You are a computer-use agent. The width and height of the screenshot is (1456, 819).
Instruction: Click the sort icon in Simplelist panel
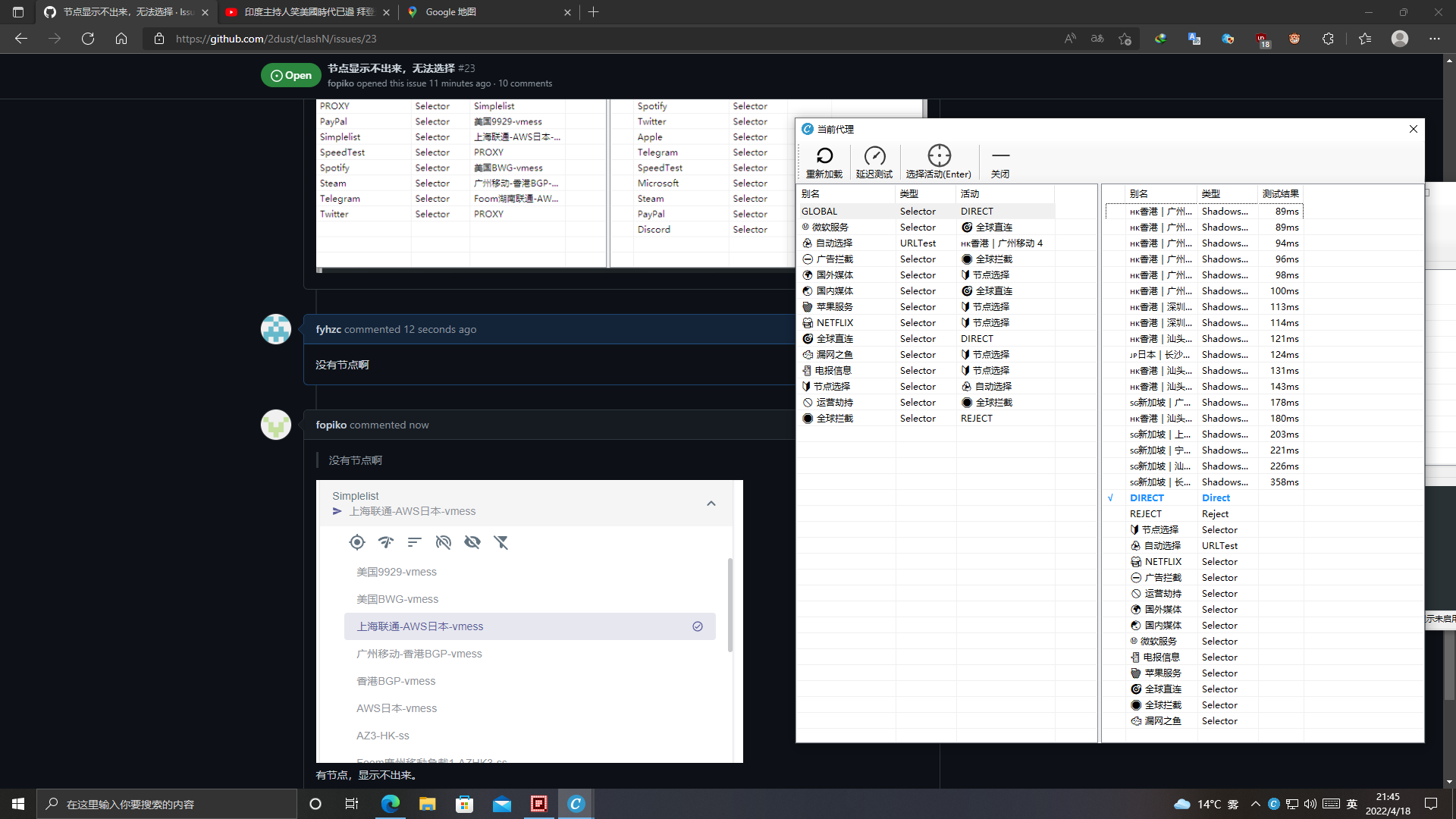pyautogui.click(x=414, y=542)
